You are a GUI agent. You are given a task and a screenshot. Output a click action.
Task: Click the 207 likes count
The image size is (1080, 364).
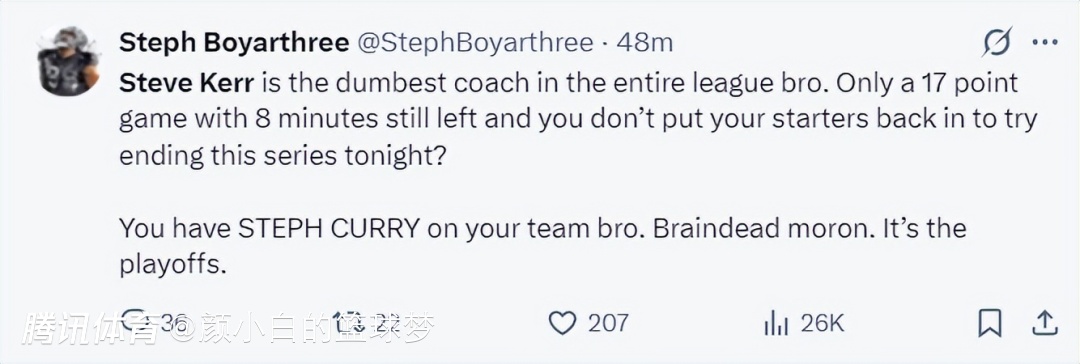tap(608, 323)
